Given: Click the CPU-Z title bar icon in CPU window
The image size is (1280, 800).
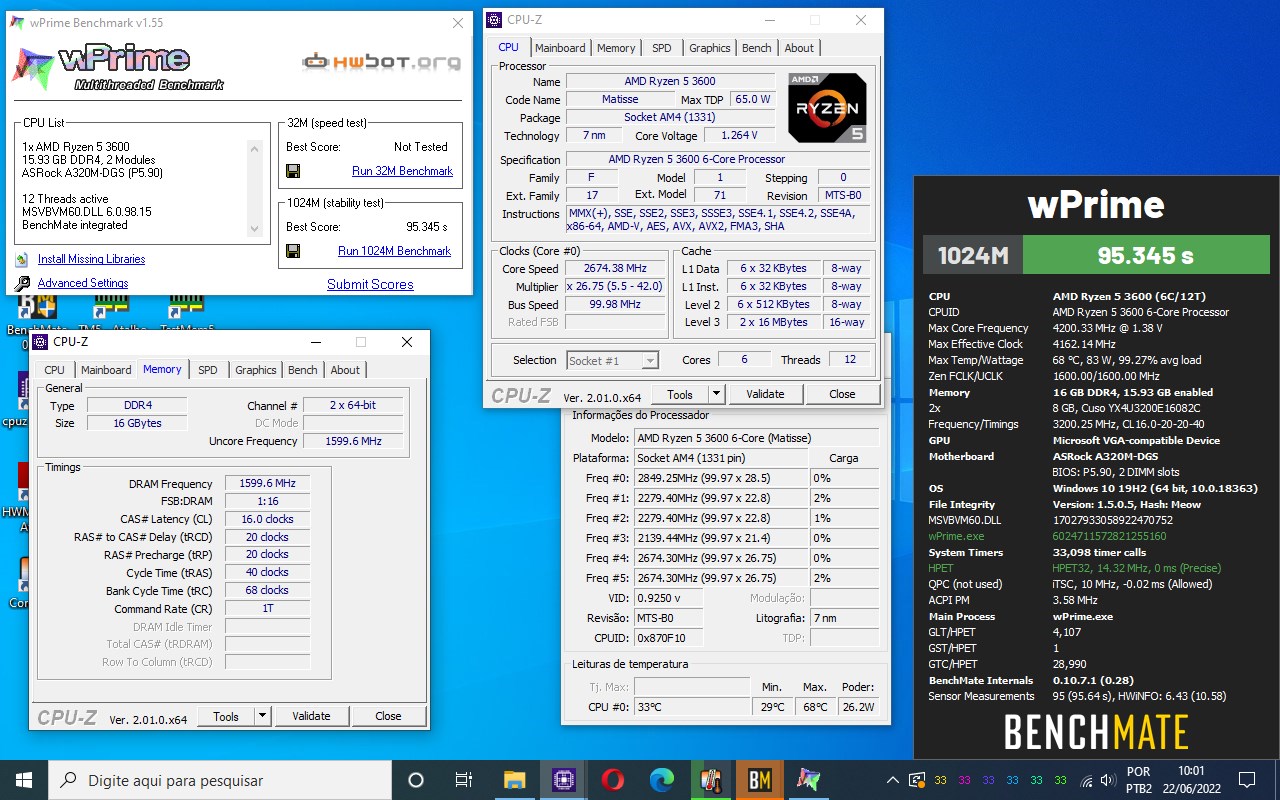Looking at the screenshot, I should click(494, 20).
